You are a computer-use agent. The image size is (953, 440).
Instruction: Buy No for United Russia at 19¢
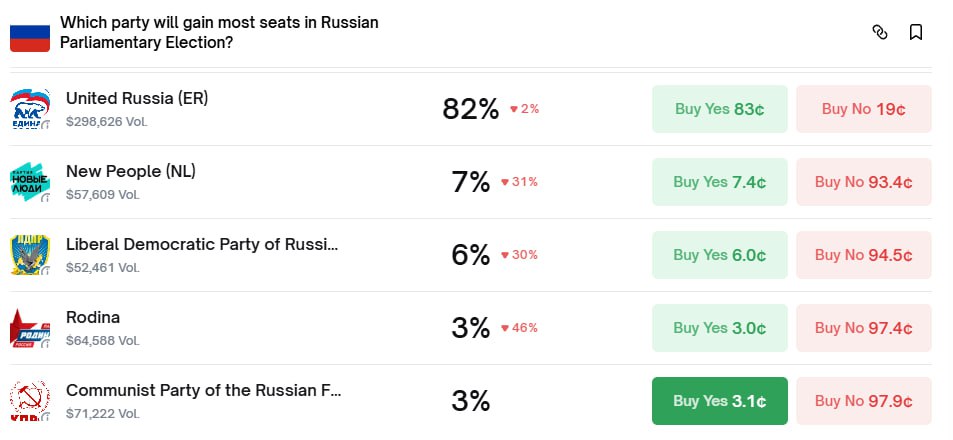tap(864, 109)
